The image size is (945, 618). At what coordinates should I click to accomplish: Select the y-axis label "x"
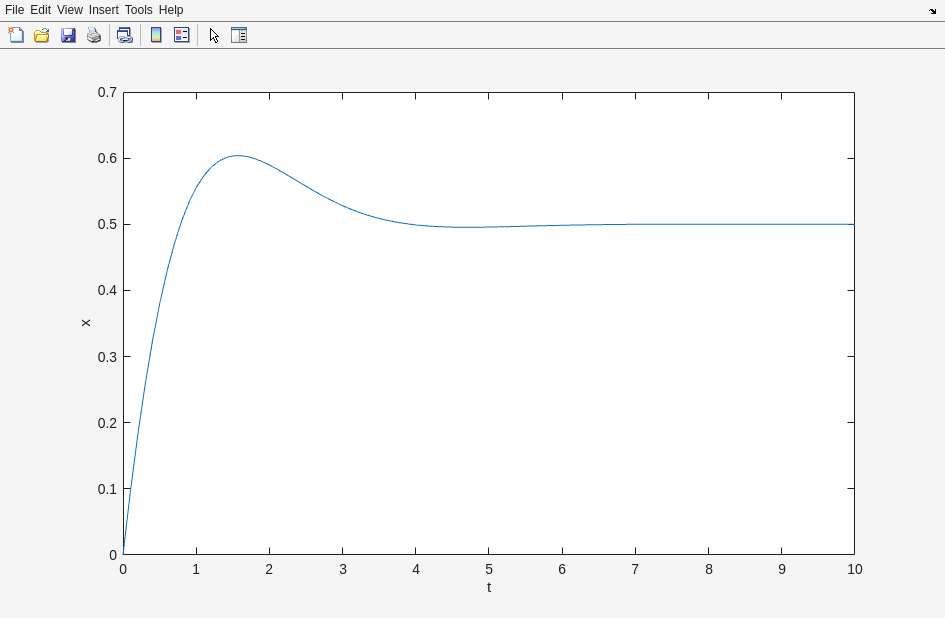click(x=86, y=323)
